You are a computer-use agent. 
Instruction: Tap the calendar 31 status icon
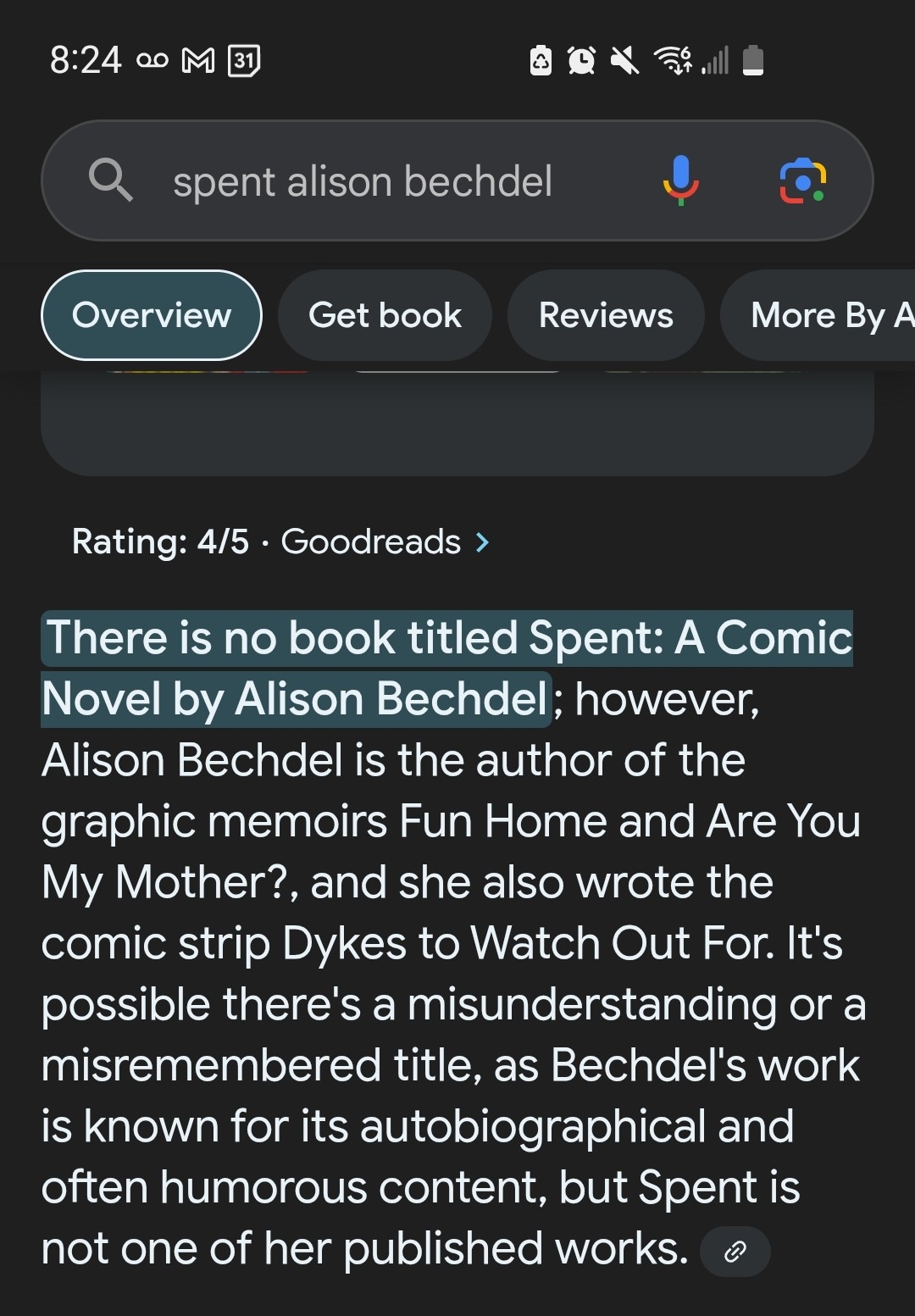244,60
